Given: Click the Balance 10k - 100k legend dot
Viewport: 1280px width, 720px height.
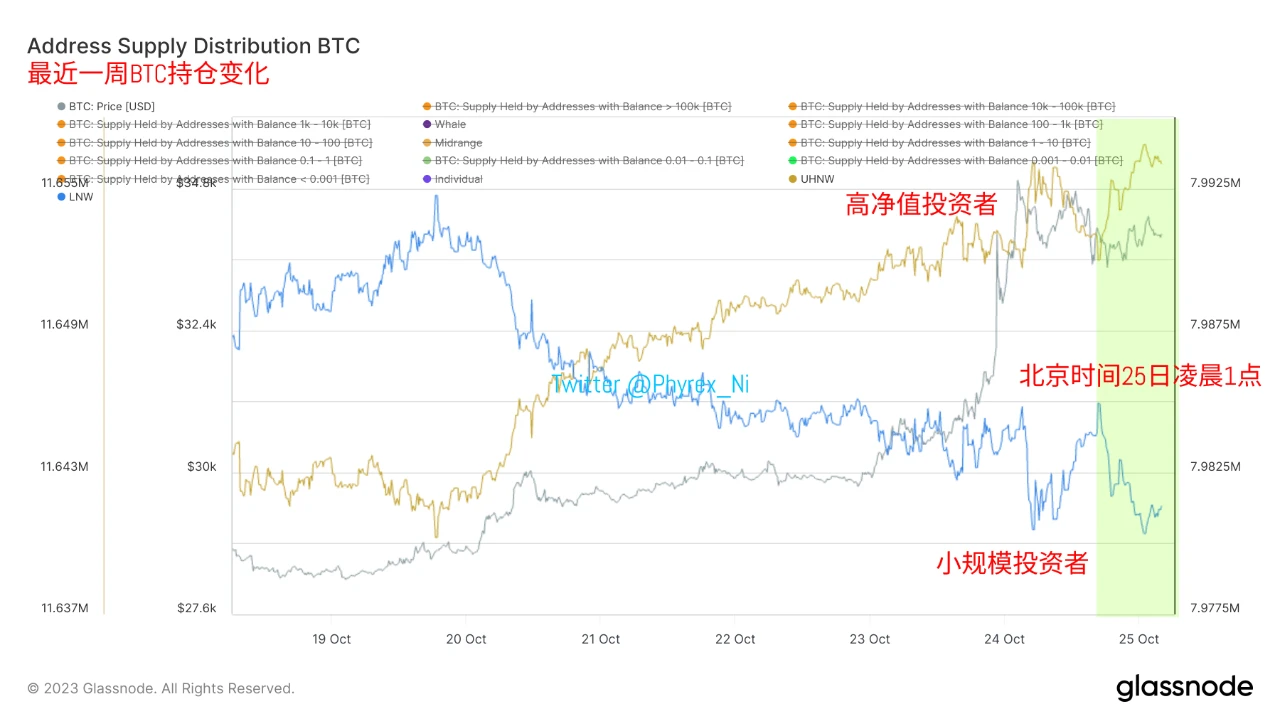Looking at the screenshot, I should (792, 106).
